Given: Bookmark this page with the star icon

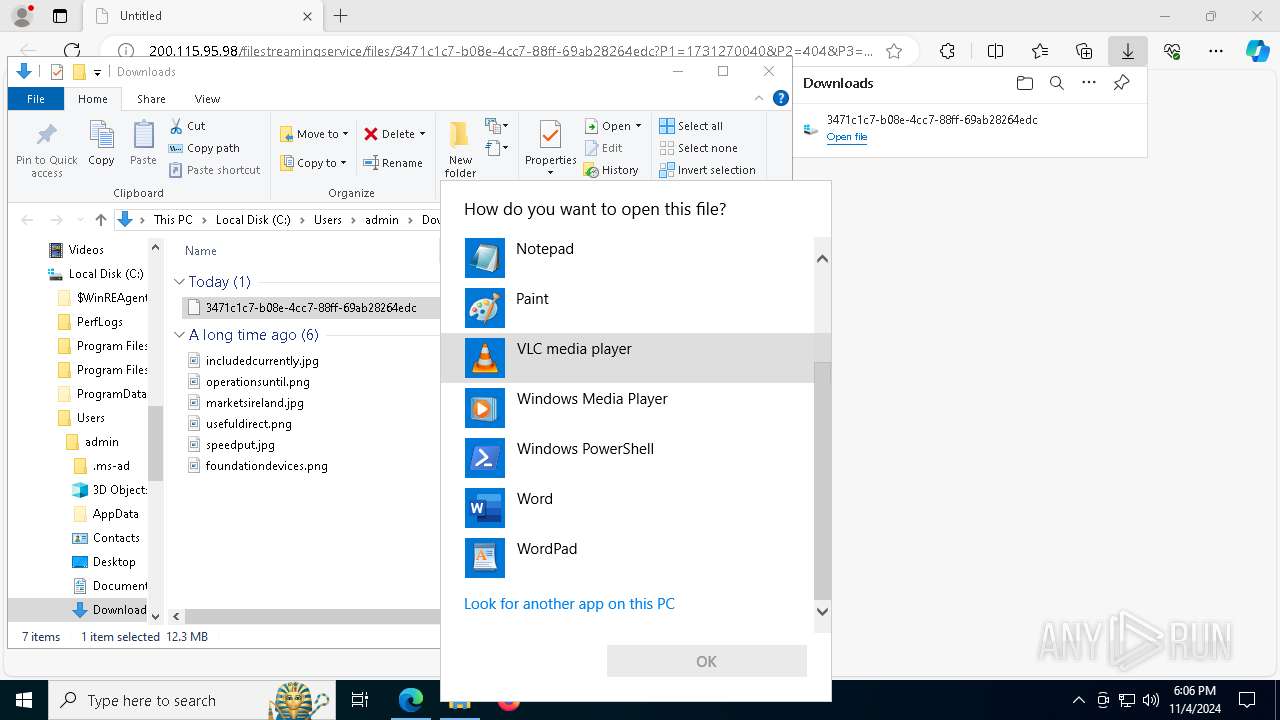Looking at the screenshot, I should pos(894,51).
